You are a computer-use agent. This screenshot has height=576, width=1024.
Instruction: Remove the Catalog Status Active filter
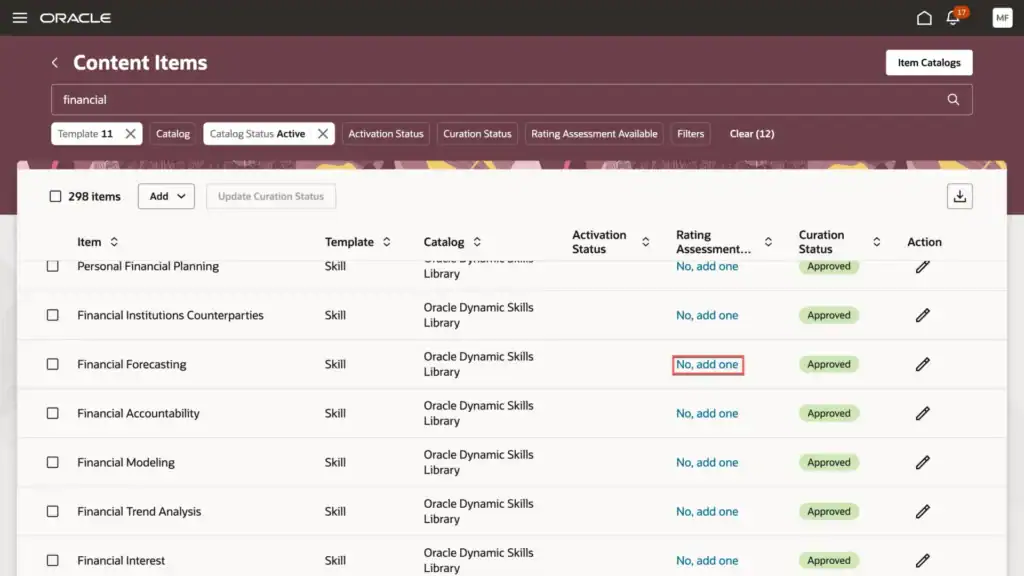[323, 134]
